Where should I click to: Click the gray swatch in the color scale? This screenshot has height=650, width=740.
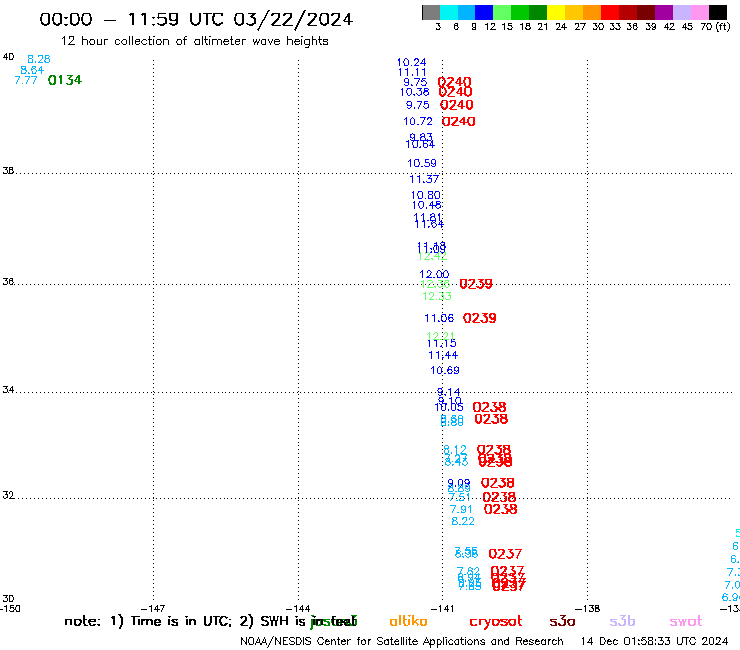(x=431, y=12)
